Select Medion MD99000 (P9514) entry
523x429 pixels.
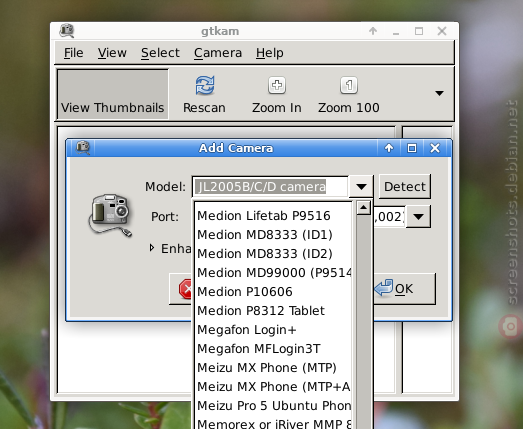pyautogui.click(x=273, y=273)
